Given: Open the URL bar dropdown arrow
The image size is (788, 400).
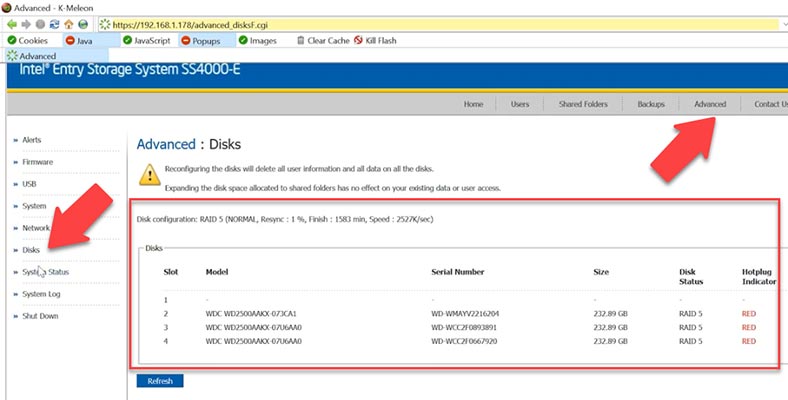Looking at the screenshot, I should click(784, 24).
